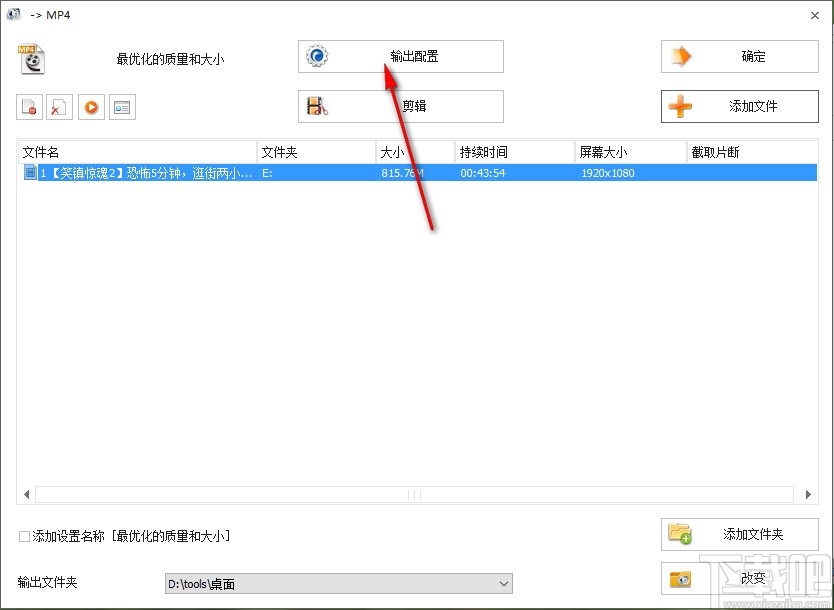Enable the 添加设置名称 checkbox
834x610 pixels.
[24, 537]
